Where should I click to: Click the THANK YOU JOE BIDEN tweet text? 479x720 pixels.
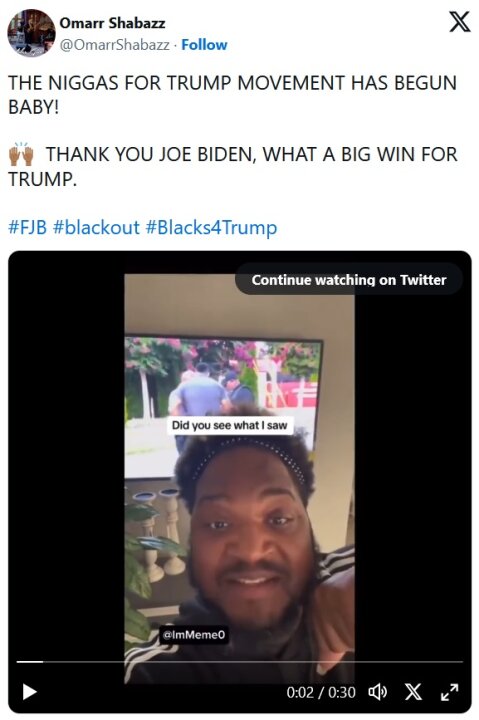click(232, 166)
